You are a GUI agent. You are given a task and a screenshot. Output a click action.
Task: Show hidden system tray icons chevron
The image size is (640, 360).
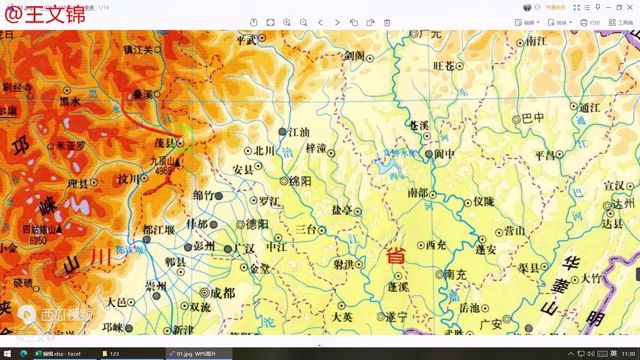tap(571, 353)
